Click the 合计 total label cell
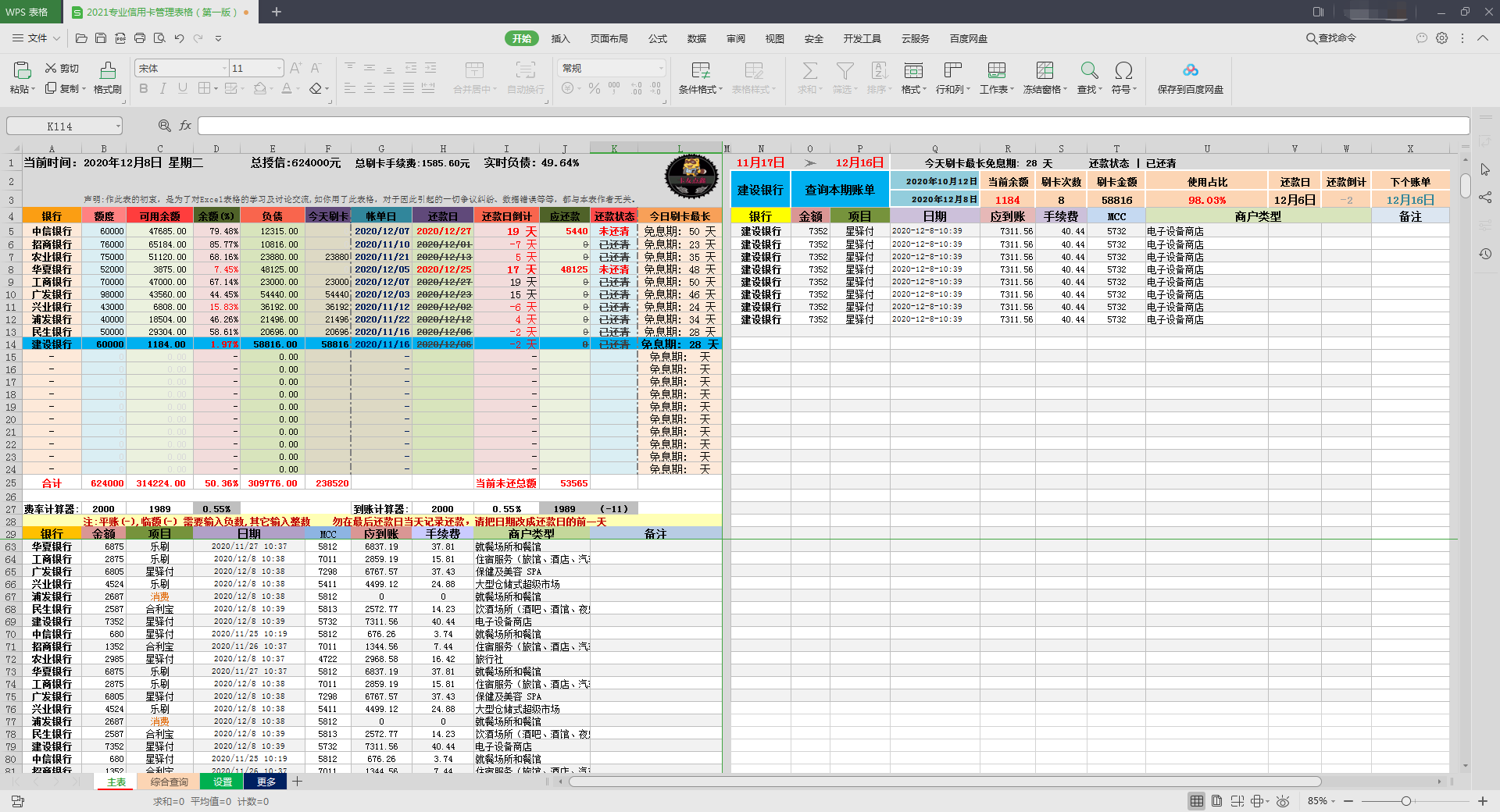1500x812 pixels. (52, 483)
